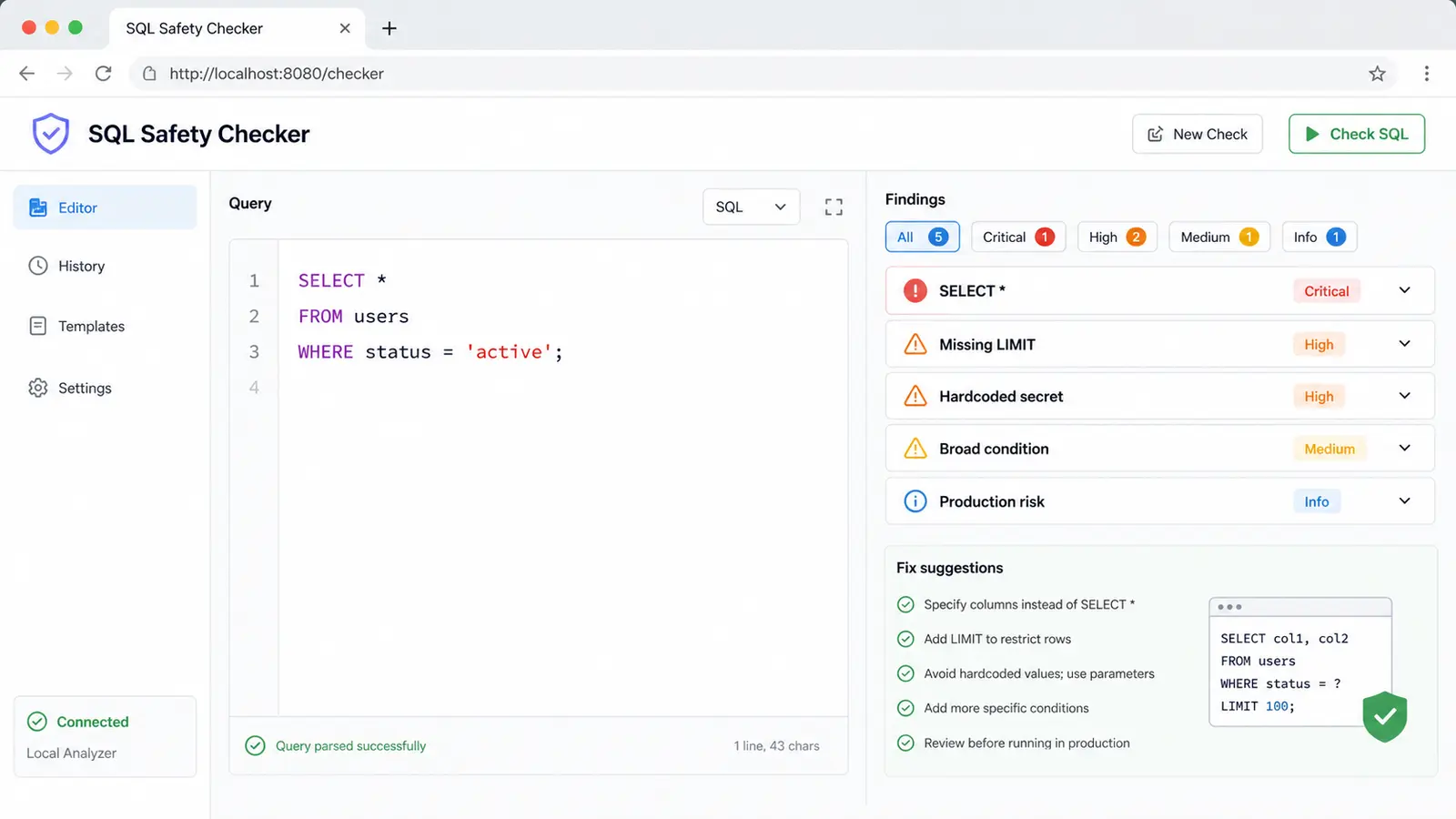Filter findings by the Critical tab

1018,237
